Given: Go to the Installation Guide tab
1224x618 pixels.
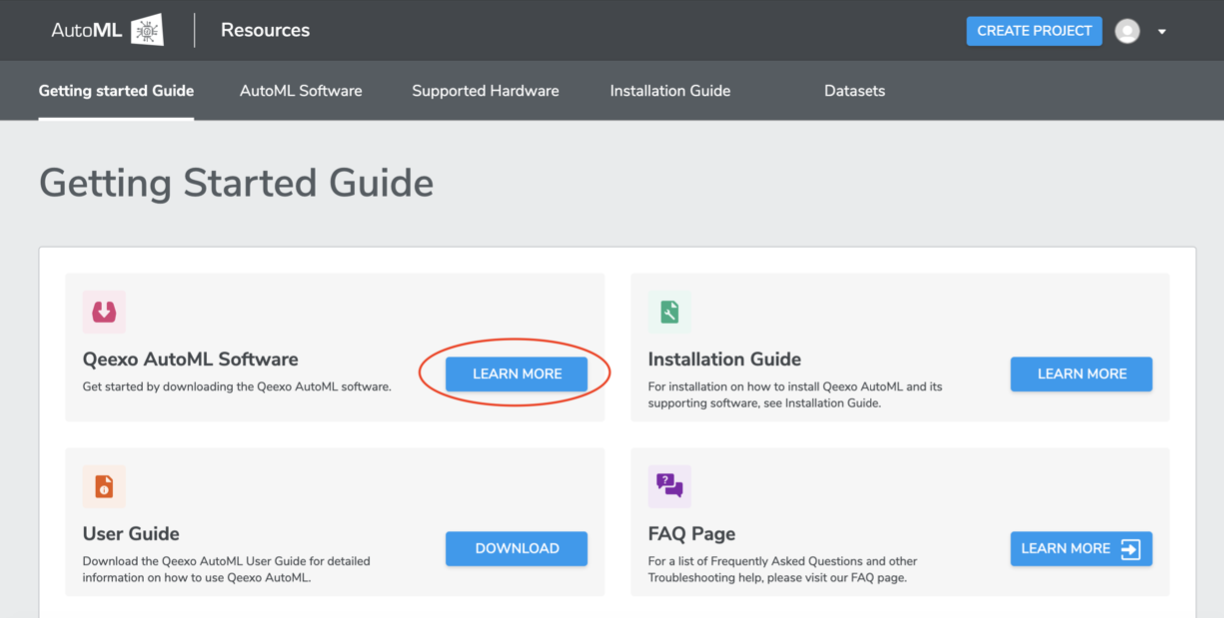Looking at the screenshot, I should coord(670,91).
